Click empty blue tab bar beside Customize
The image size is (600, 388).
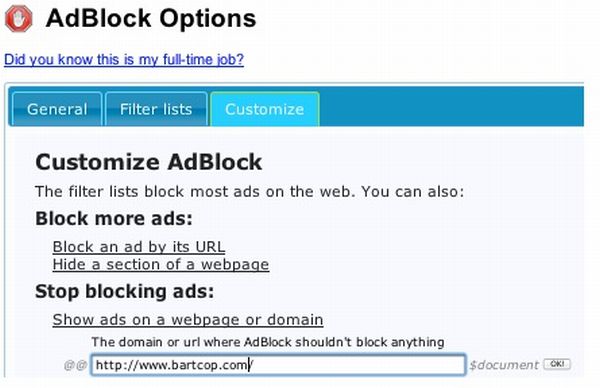click(452, 107)
